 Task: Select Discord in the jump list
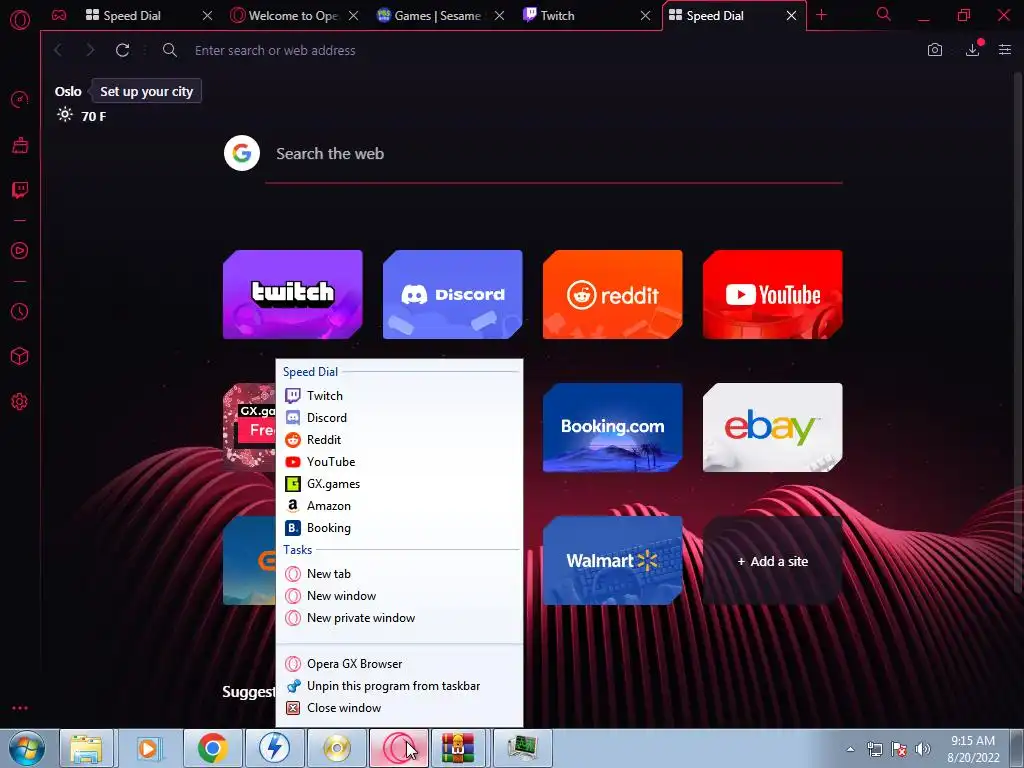(x=399, y=418)
